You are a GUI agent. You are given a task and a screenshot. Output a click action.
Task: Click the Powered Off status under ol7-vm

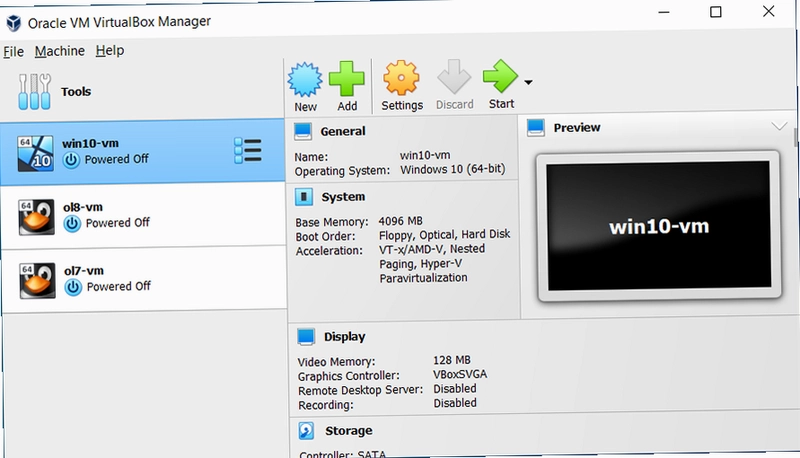click(119, 287)
